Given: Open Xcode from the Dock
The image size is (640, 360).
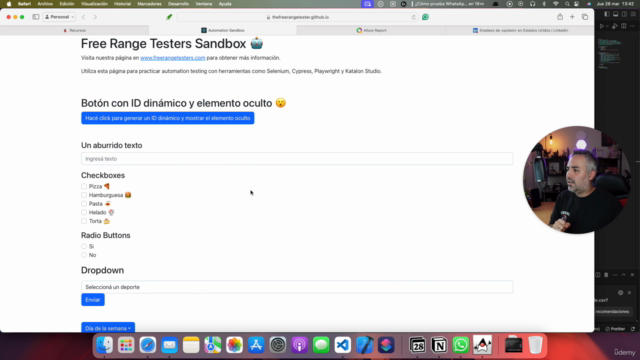Looking at the screenshot, I should click(364, 345).
